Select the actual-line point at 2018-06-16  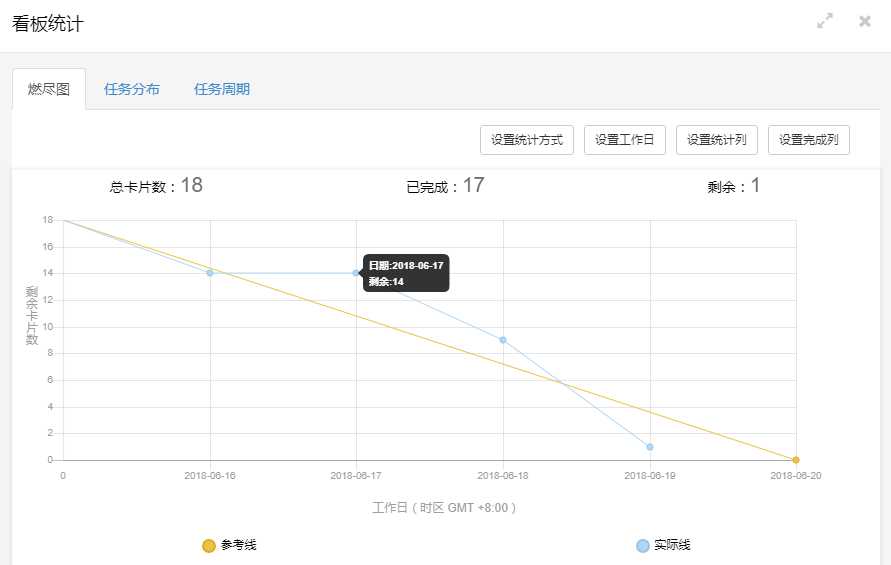(x=210, y=273)
